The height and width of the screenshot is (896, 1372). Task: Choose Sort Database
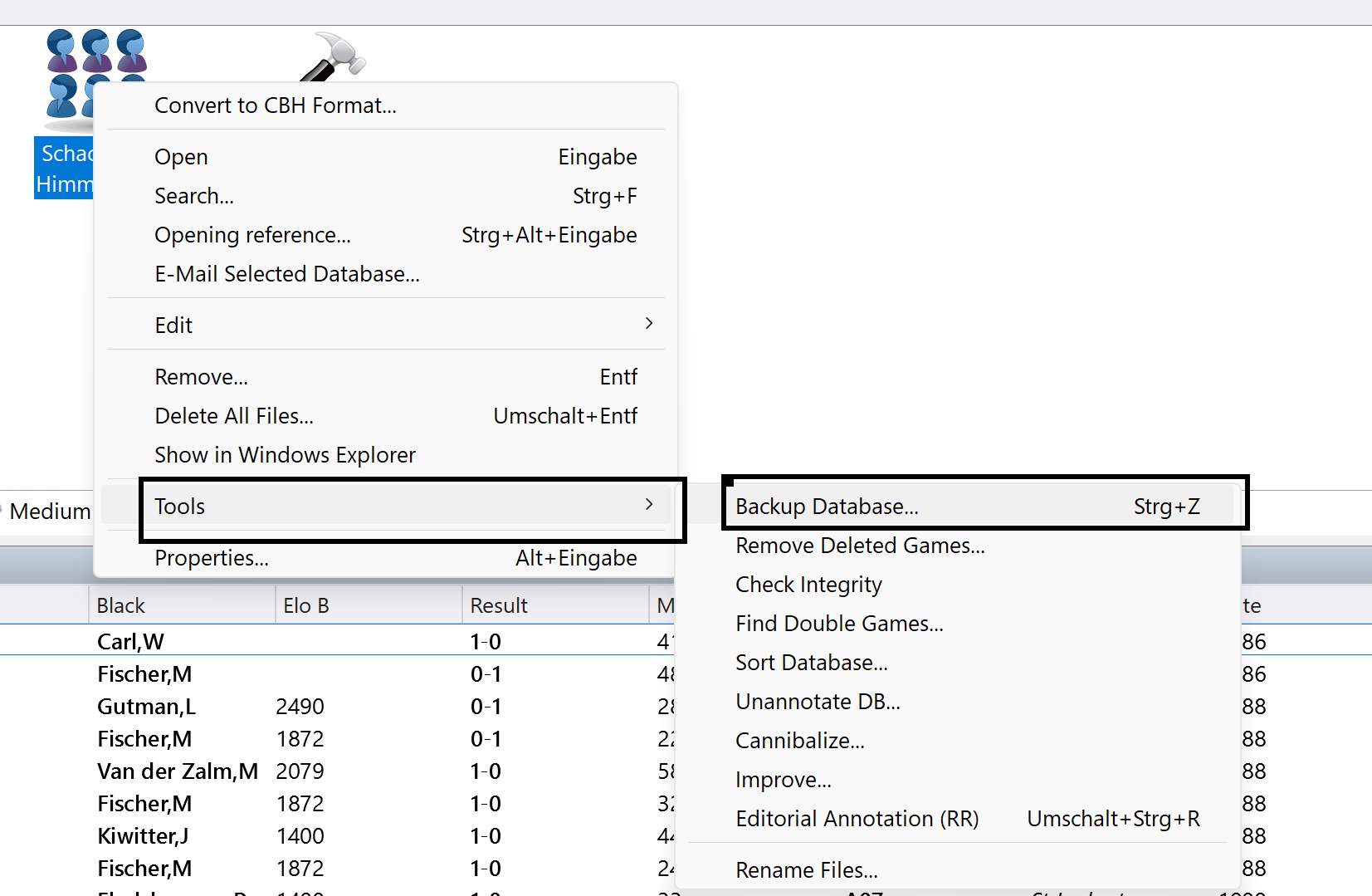812,662
